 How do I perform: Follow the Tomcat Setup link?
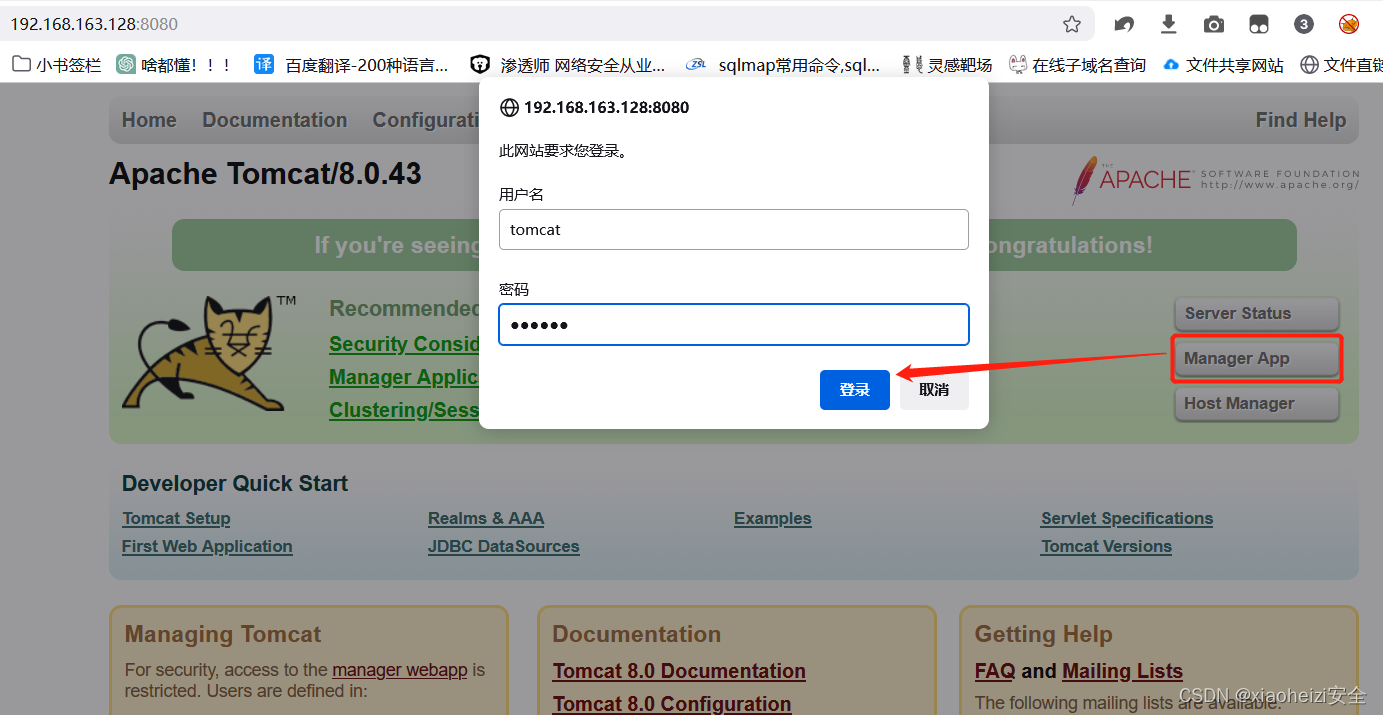pyautogui.click(x=176, y=518)
